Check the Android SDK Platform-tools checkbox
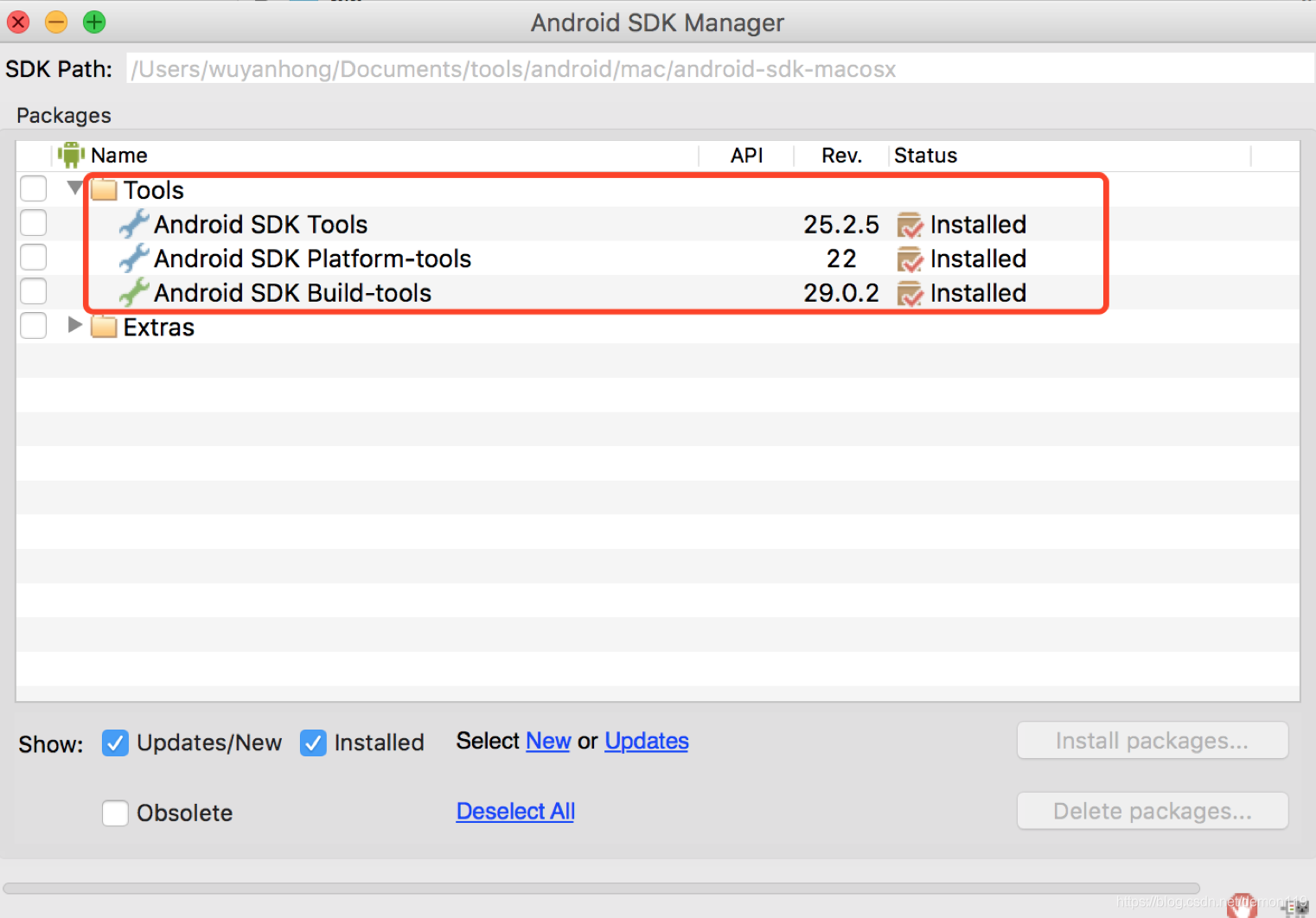This screenshot has height=918, width=1316. click(34, 257)
